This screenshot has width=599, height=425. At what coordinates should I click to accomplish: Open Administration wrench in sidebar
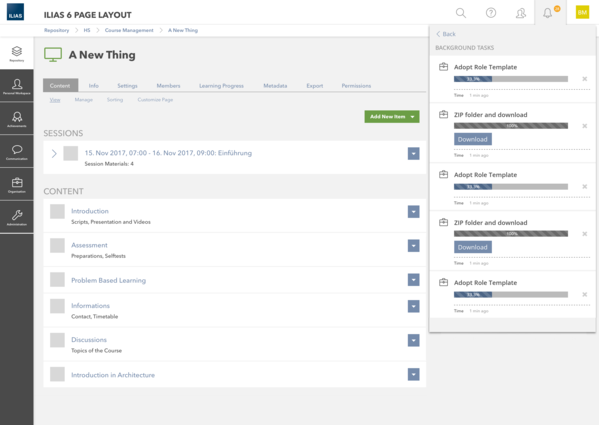pos(17,218)
